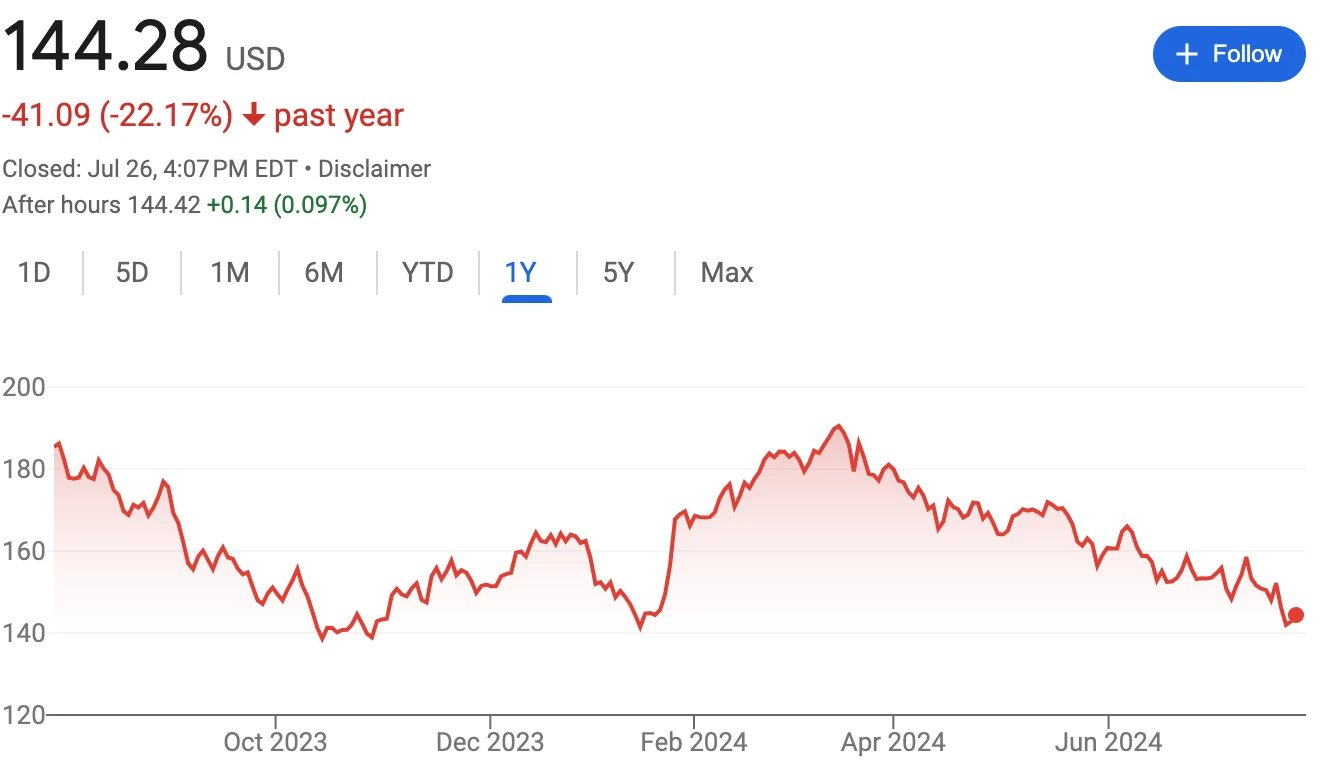Click the Apr 2024 axis label

pos(892,742)
